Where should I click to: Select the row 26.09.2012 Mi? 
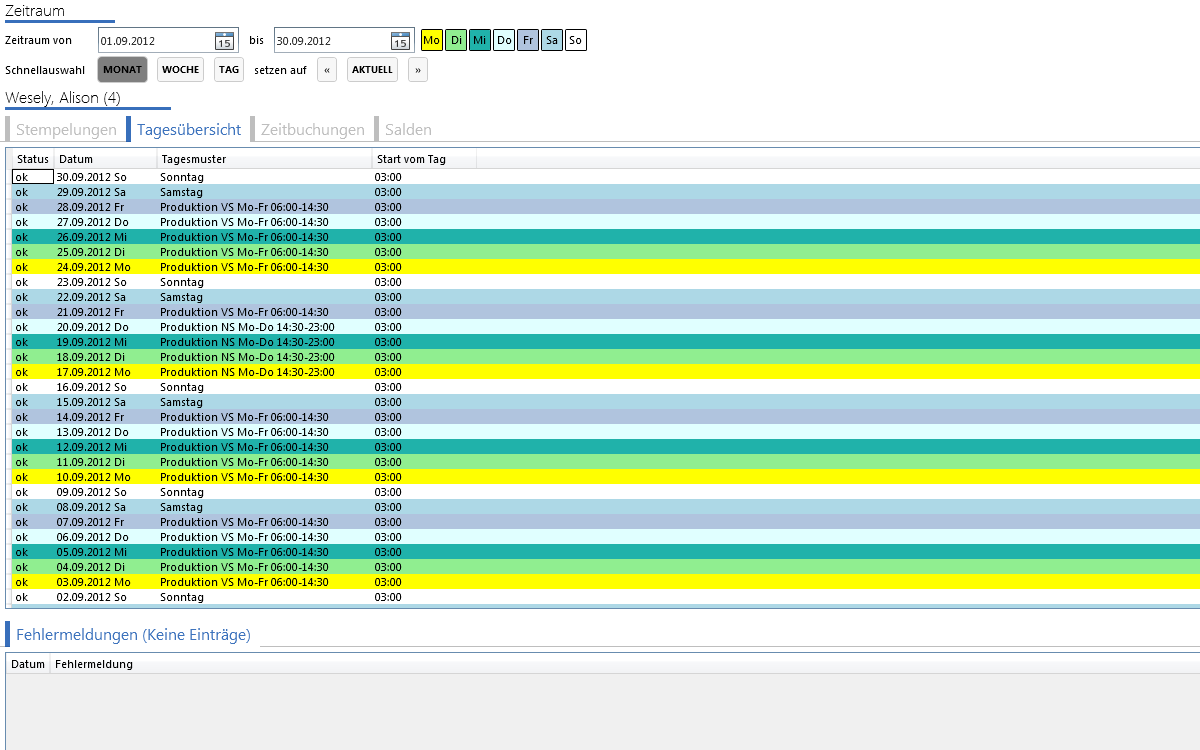click(x=606, y=237)
